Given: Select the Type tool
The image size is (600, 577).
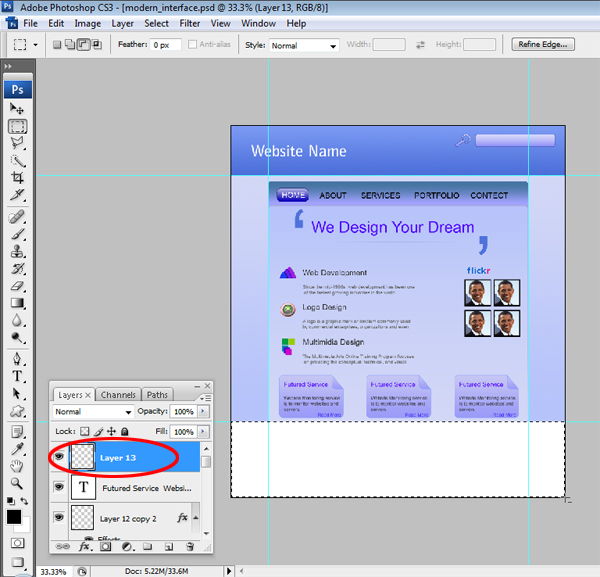Looking at the screenshot, I should [x=17, y=376].
